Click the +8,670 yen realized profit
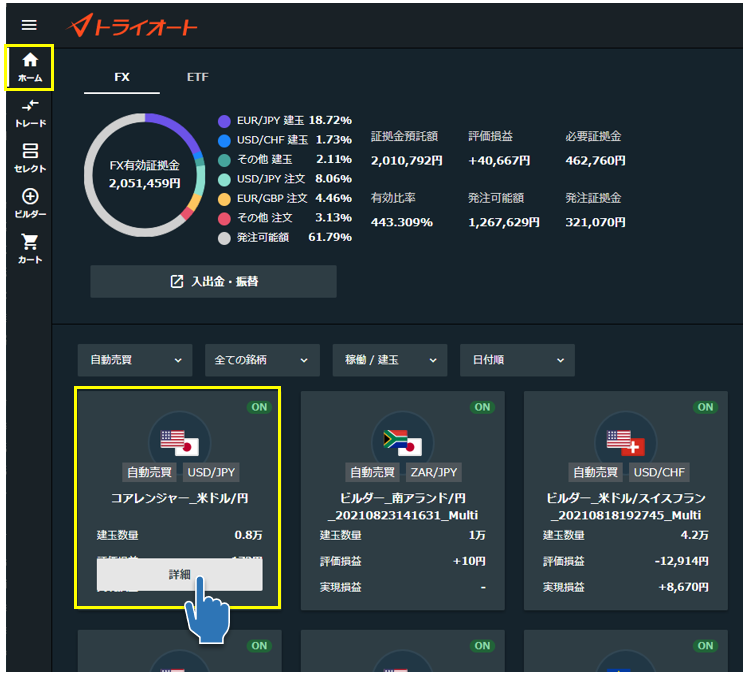The image size is (750, 678). 684,587
